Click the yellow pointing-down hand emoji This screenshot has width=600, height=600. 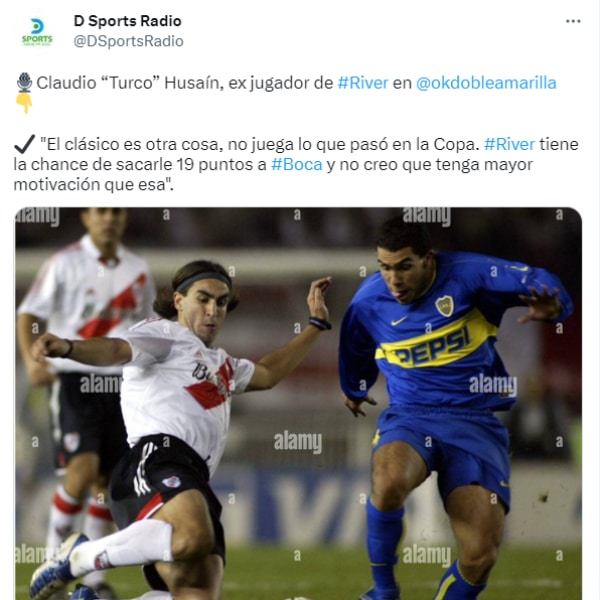[x=24, y=103]
